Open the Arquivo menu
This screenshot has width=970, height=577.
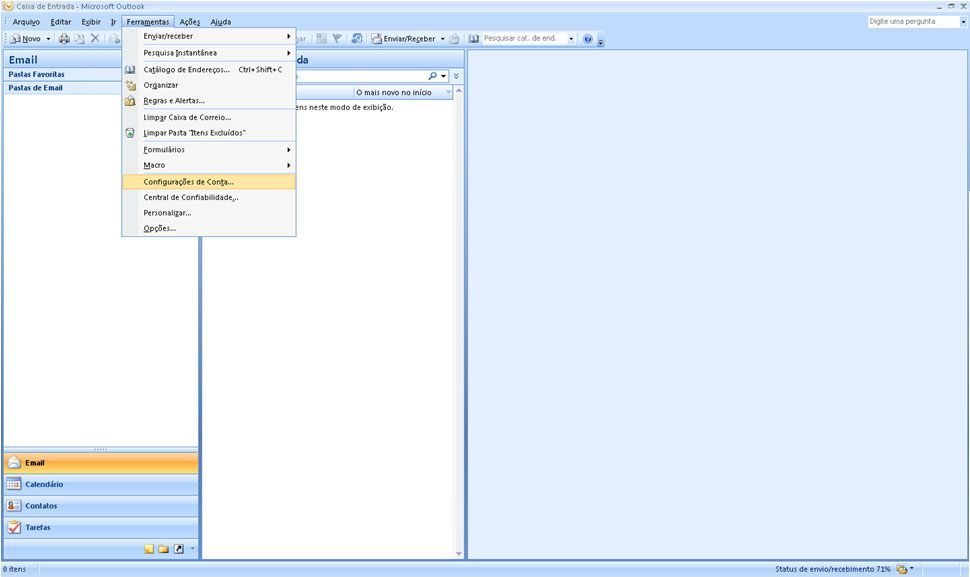point(26,21)
